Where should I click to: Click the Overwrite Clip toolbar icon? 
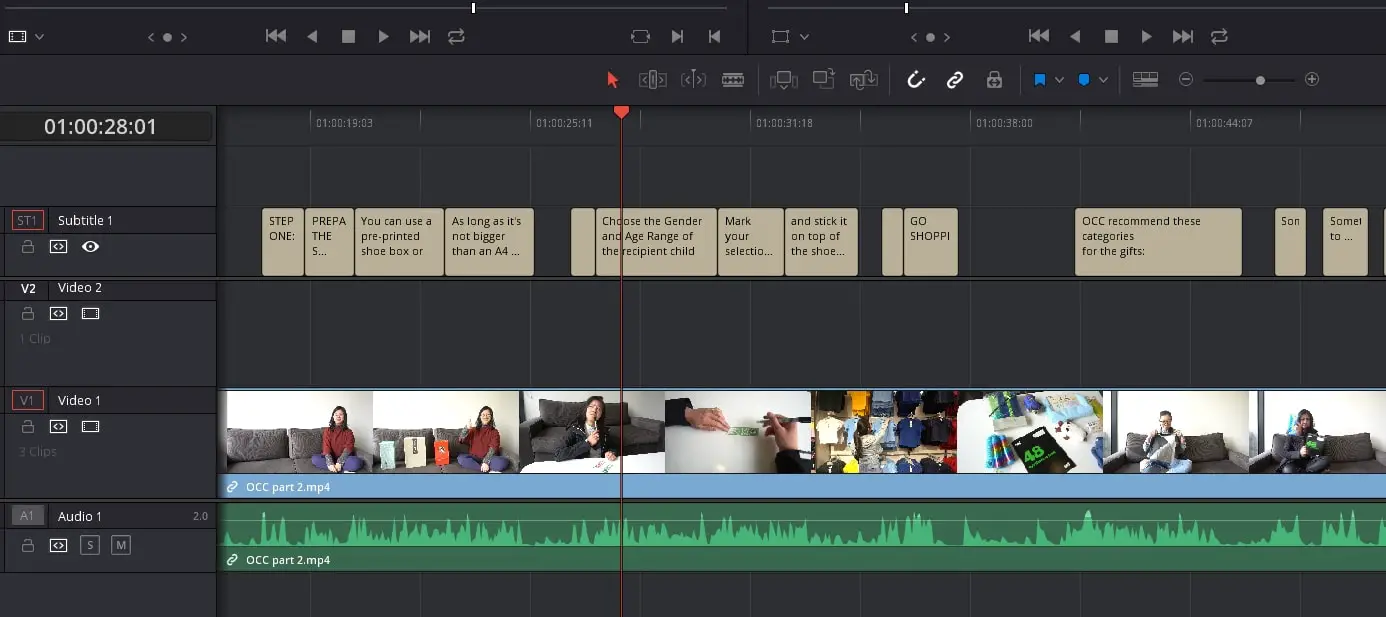(823, 80)
